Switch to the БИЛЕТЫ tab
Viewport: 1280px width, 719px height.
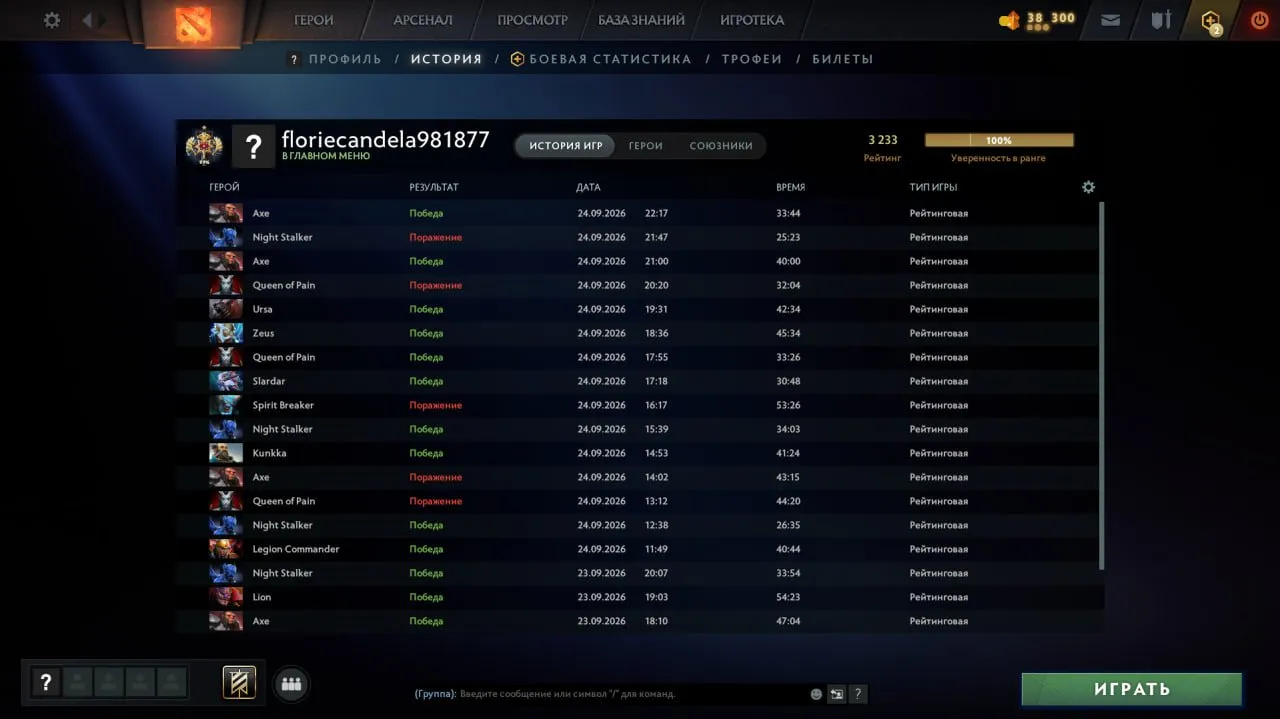[x=843, y=59]
